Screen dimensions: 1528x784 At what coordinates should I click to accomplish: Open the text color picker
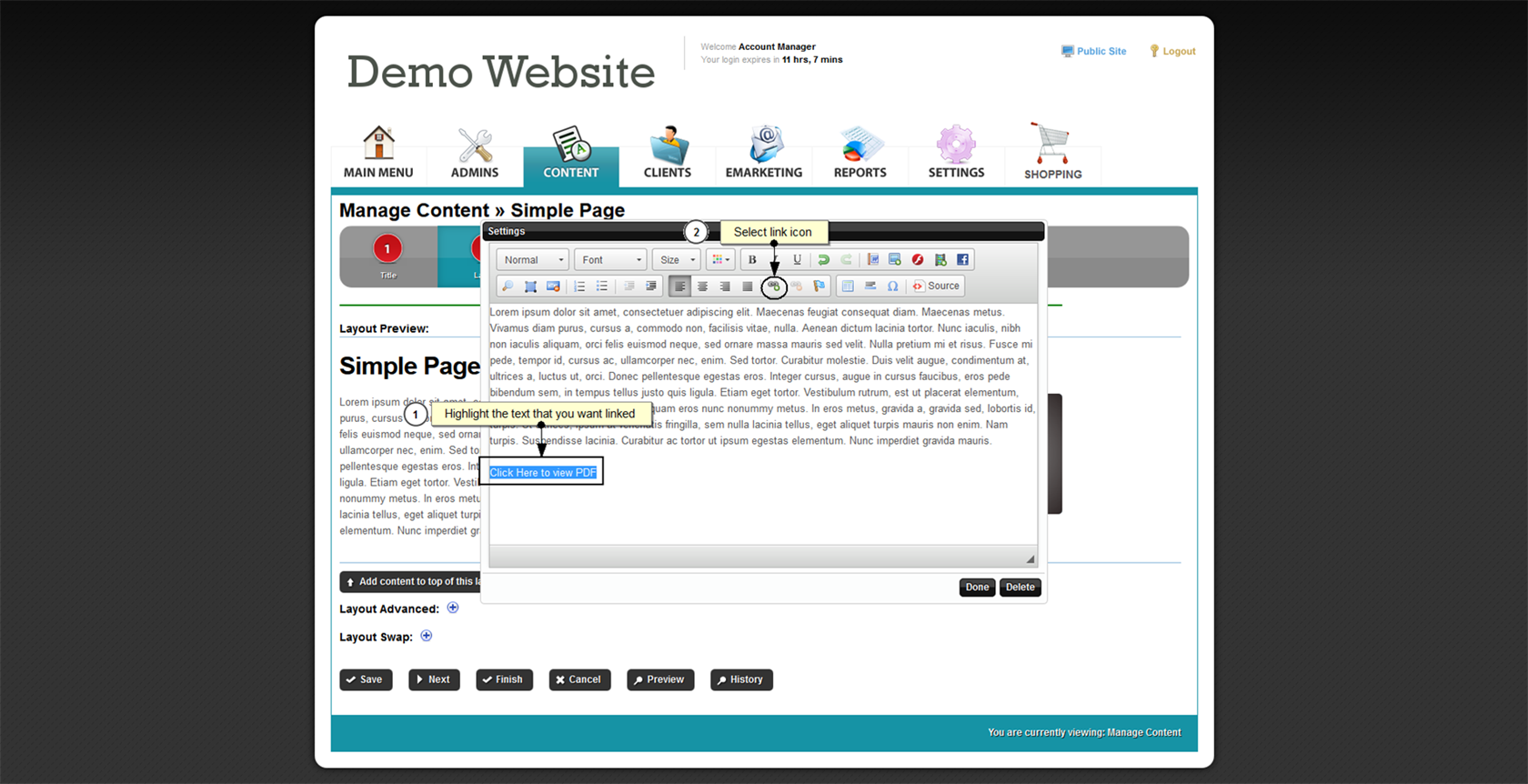pyautogui.click(x=720, y=260)
